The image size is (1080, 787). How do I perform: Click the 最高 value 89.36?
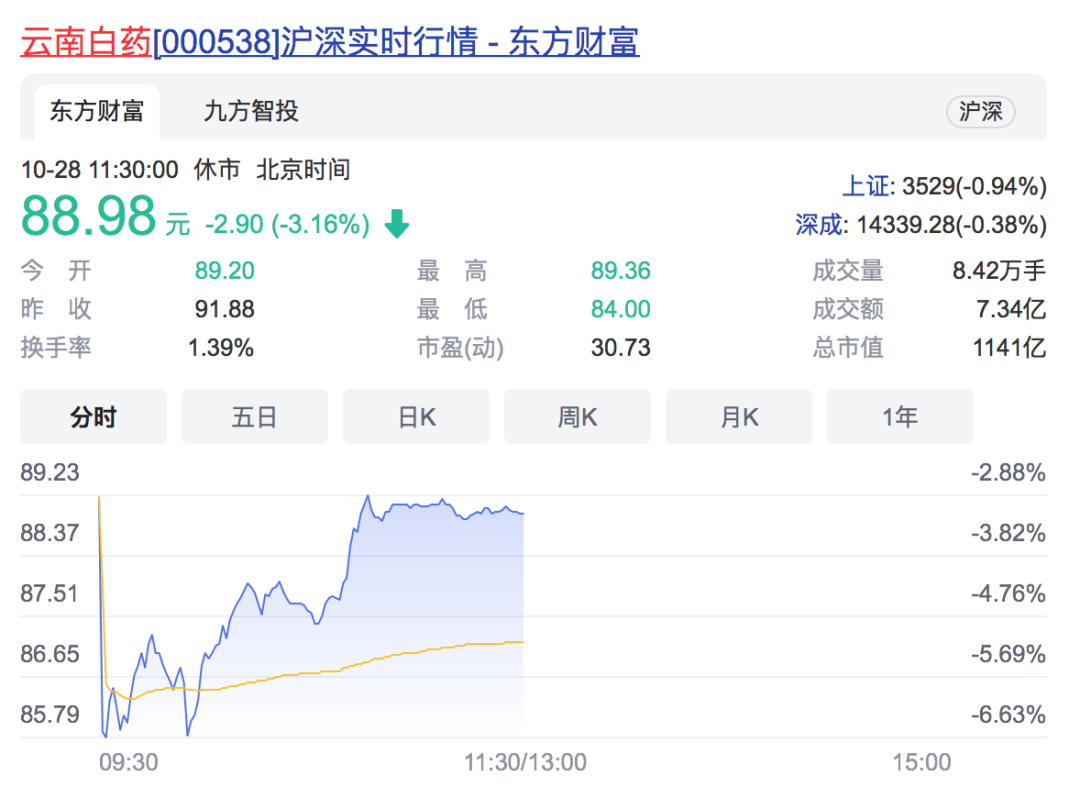pos(621,271)
